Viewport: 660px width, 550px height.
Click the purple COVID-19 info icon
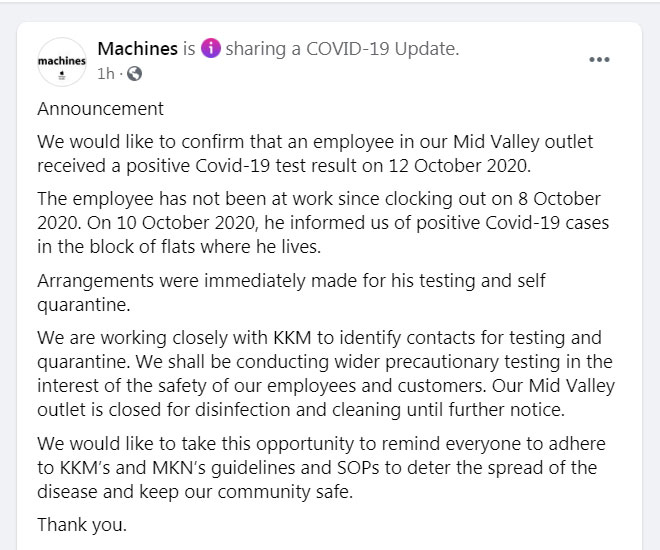(x=210, y=48)
